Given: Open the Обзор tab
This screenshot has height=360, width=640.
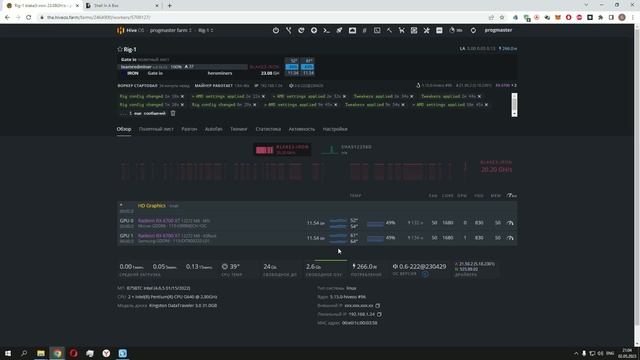Looking at the screenshot, I should pyautogui.click(x=124, y=129).
